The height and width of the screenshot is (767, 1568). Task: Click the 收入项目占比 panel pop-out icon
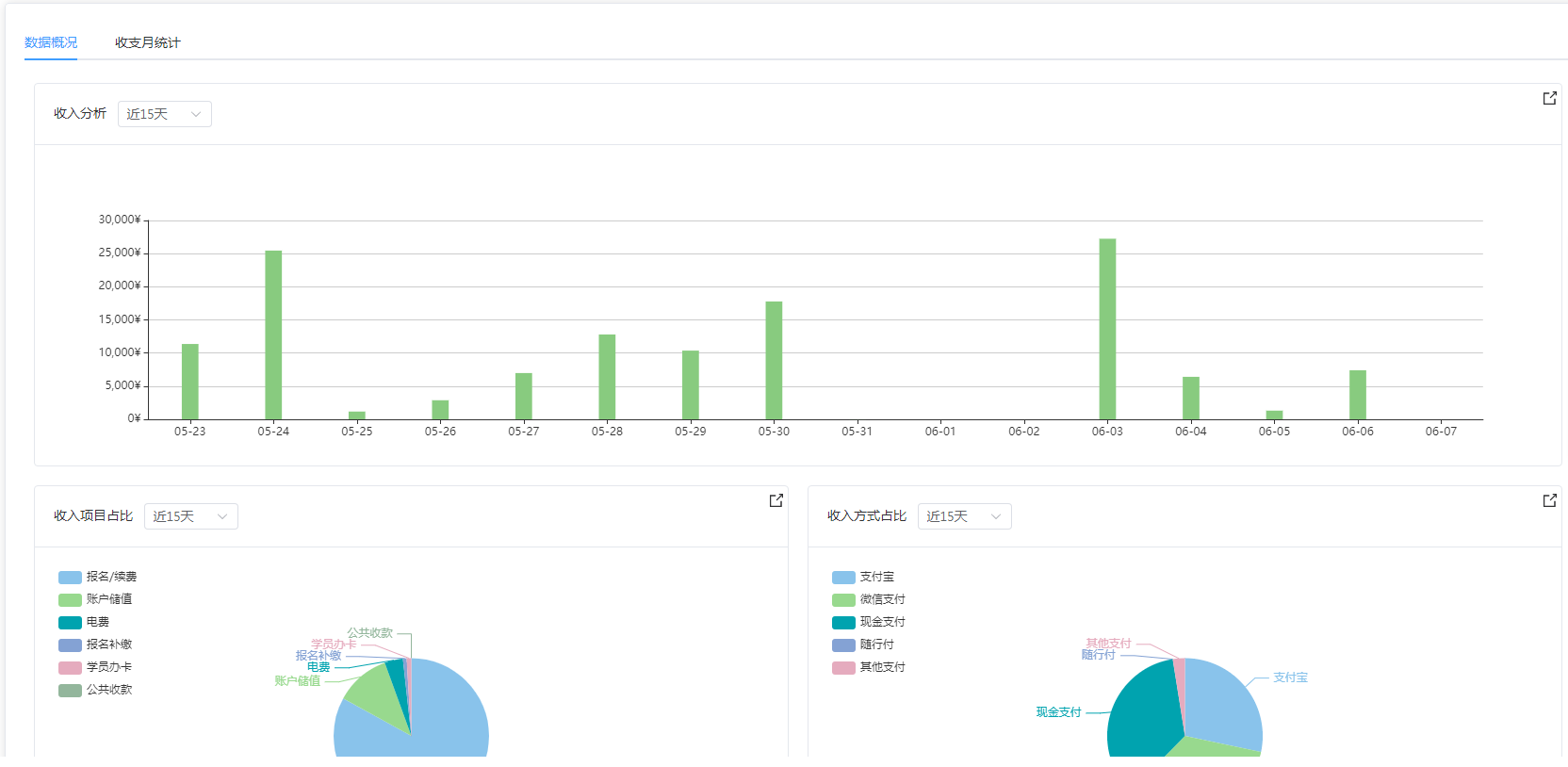coord(776,500)
